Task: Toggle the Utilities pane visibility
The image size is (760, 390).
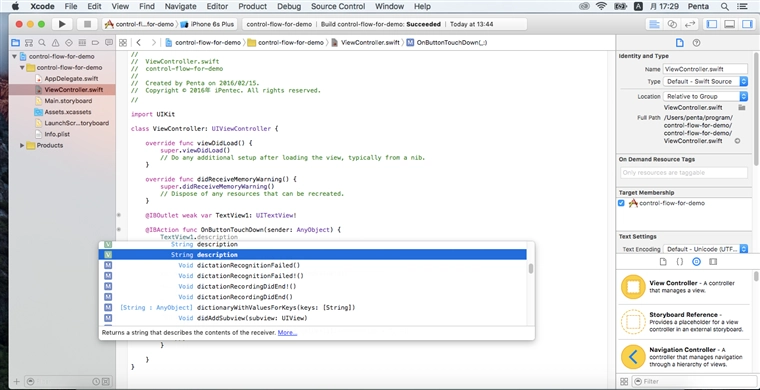Action: [746, 24]
